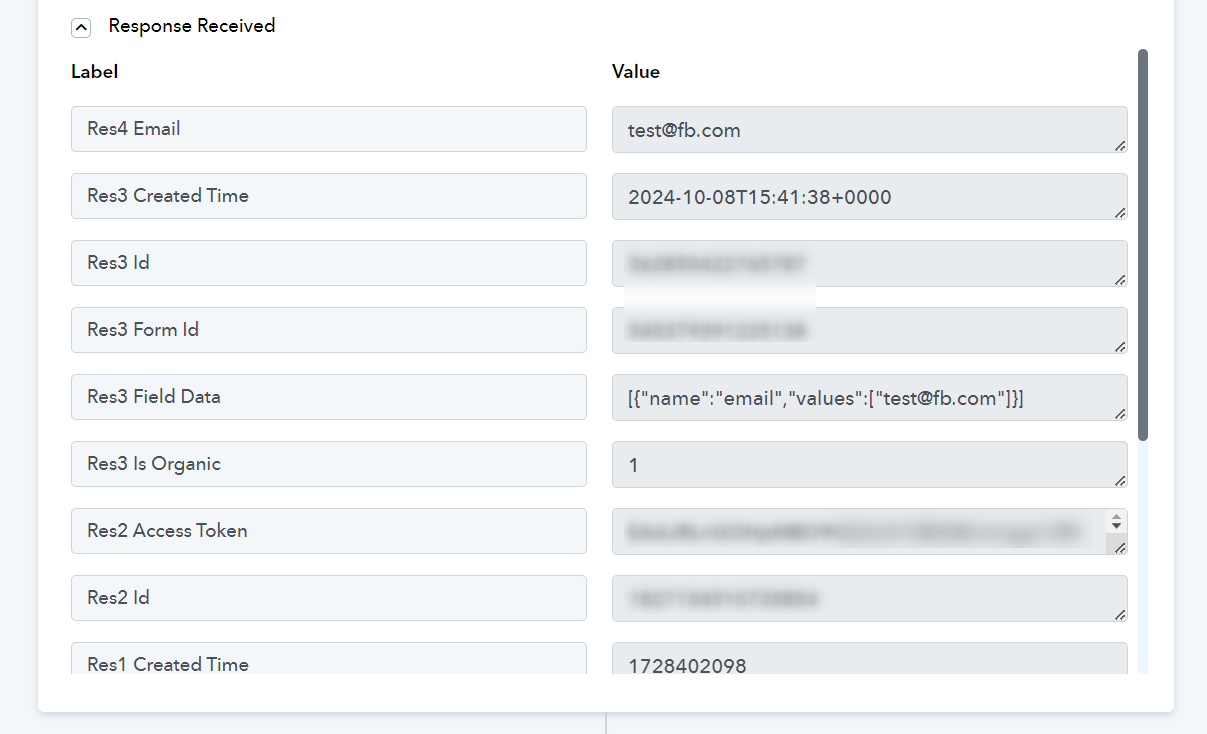The image size is (1207, 734).
Task: Click up arrow in Access Token value box
Action: coord(1117,517)
